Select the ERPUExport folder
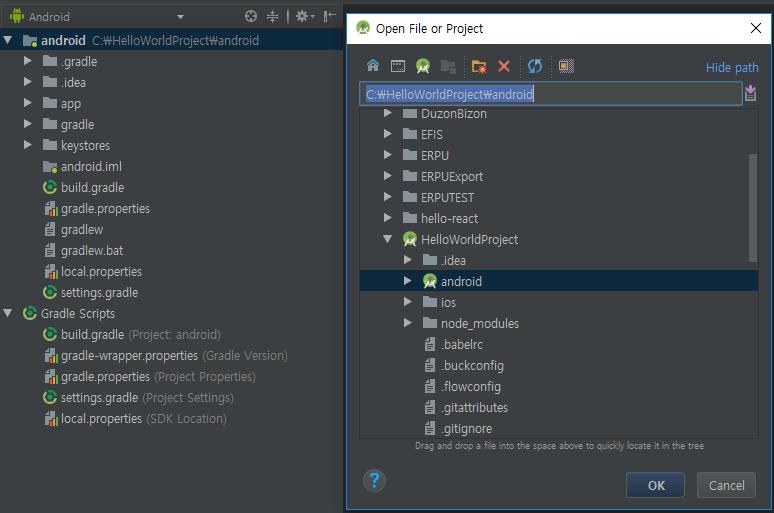Viewport: 774px width, 513px height. point(443,176)
